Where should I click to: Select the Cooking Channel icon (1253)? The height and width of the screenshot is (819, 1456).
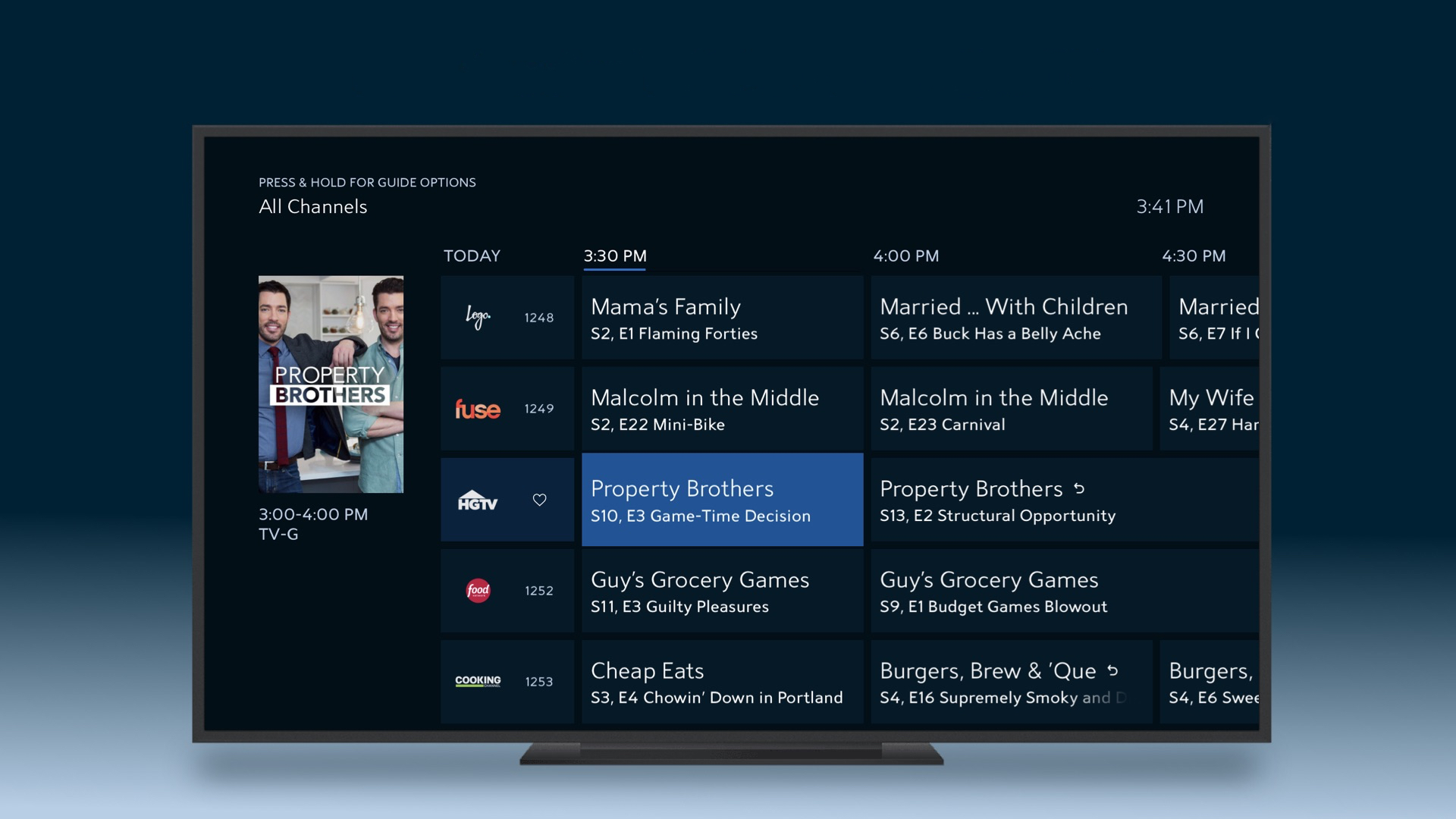click(x=478, y=681)
